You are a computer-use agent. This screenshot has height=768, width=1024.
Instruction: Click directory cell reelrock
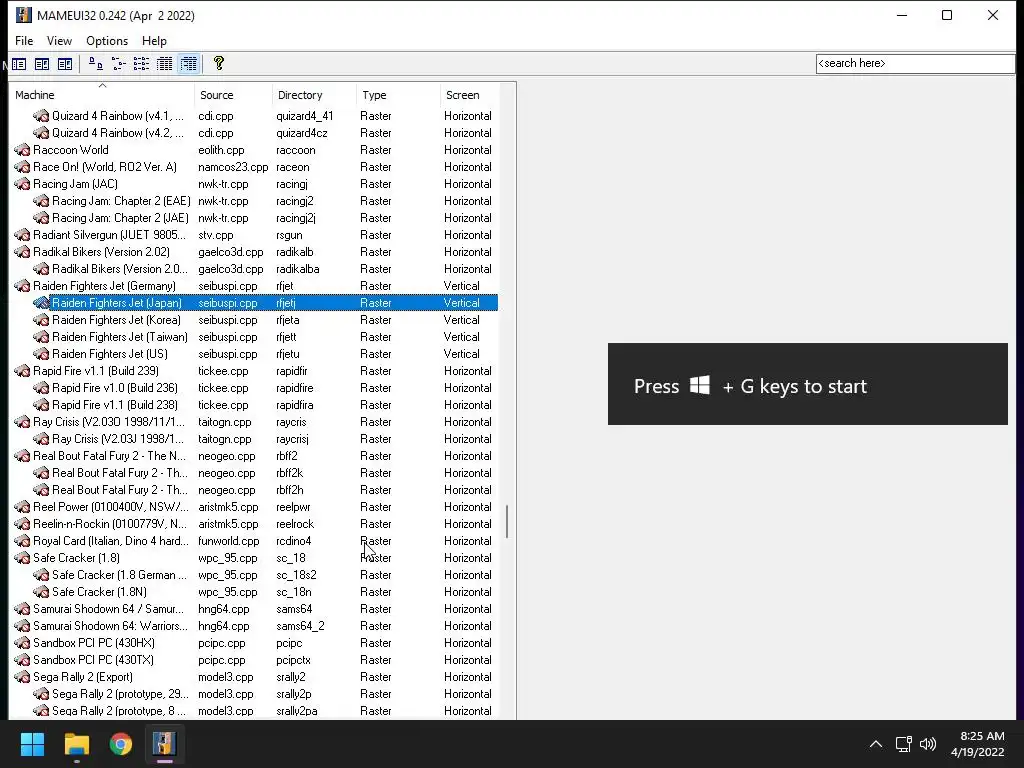(x=295, y=524)
